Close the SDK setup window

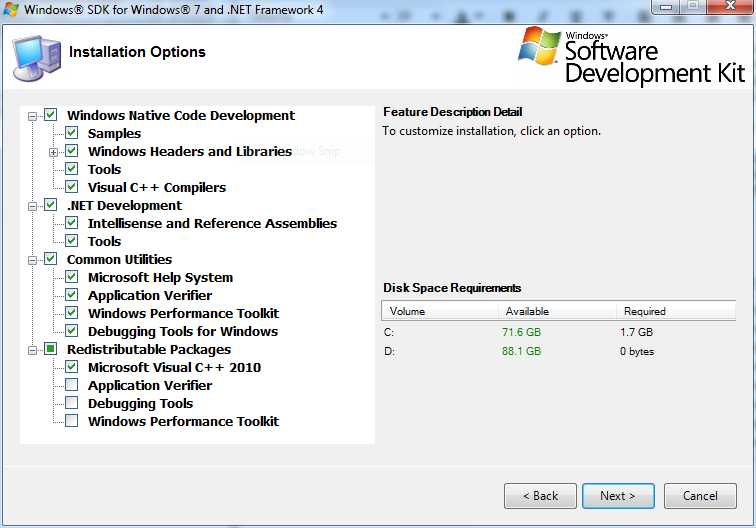[730, 7]
